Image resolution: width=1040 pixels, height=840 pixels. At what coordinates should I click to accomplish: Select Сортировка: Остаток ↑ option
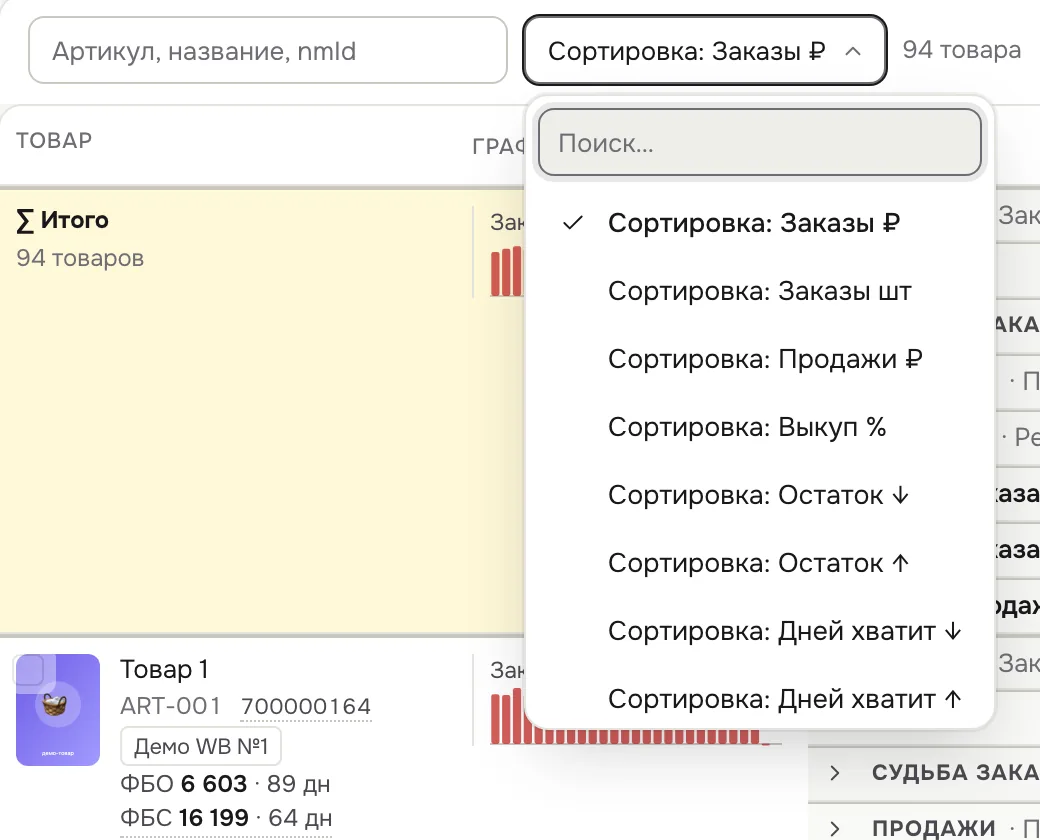[759, 563]
